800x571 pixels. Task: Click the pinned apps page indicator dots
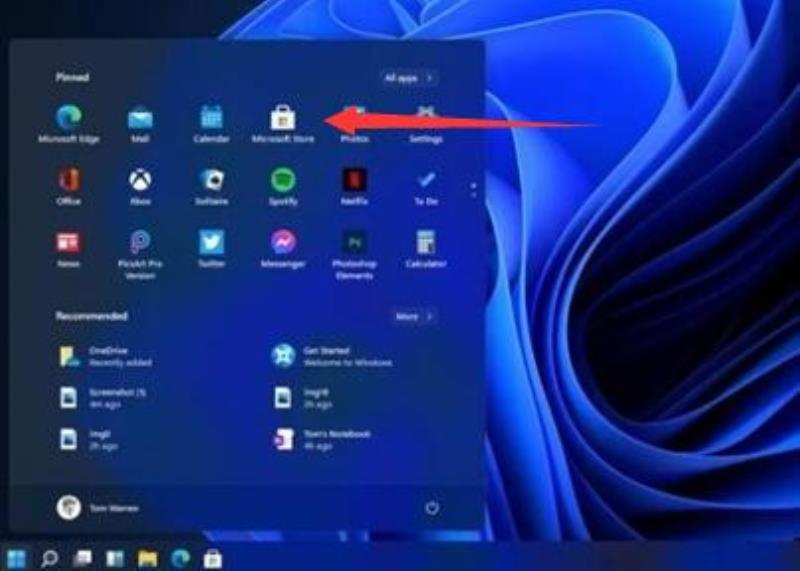(x=474, y=190)
